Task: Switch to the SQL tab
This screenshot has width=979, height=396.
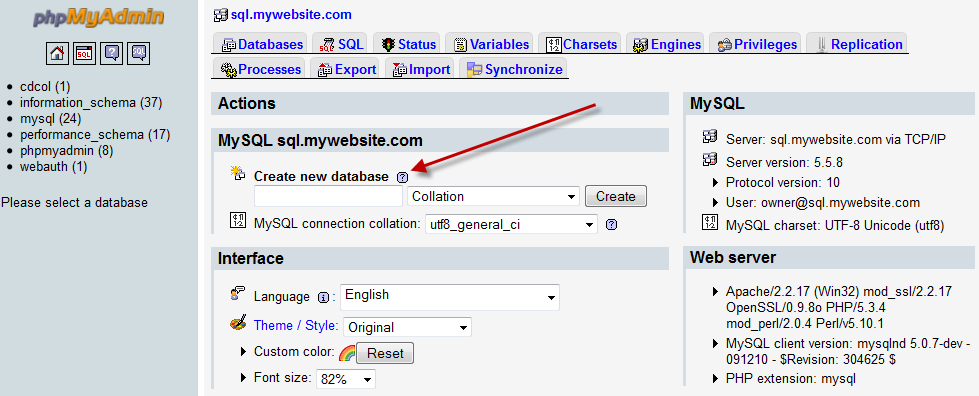Action: 340,44
